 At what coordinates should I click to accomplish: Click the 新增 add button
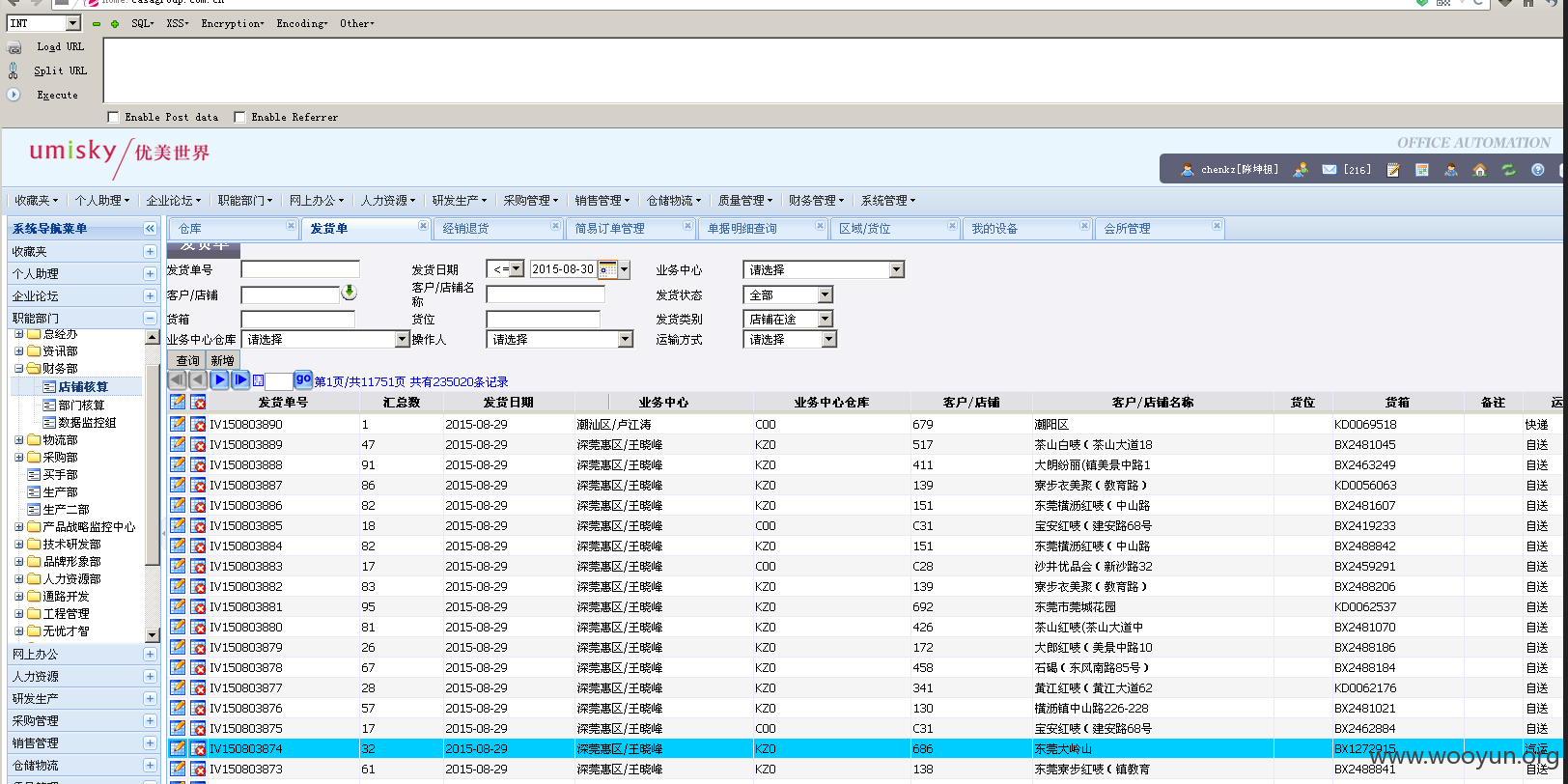click(x=222, y=360)
